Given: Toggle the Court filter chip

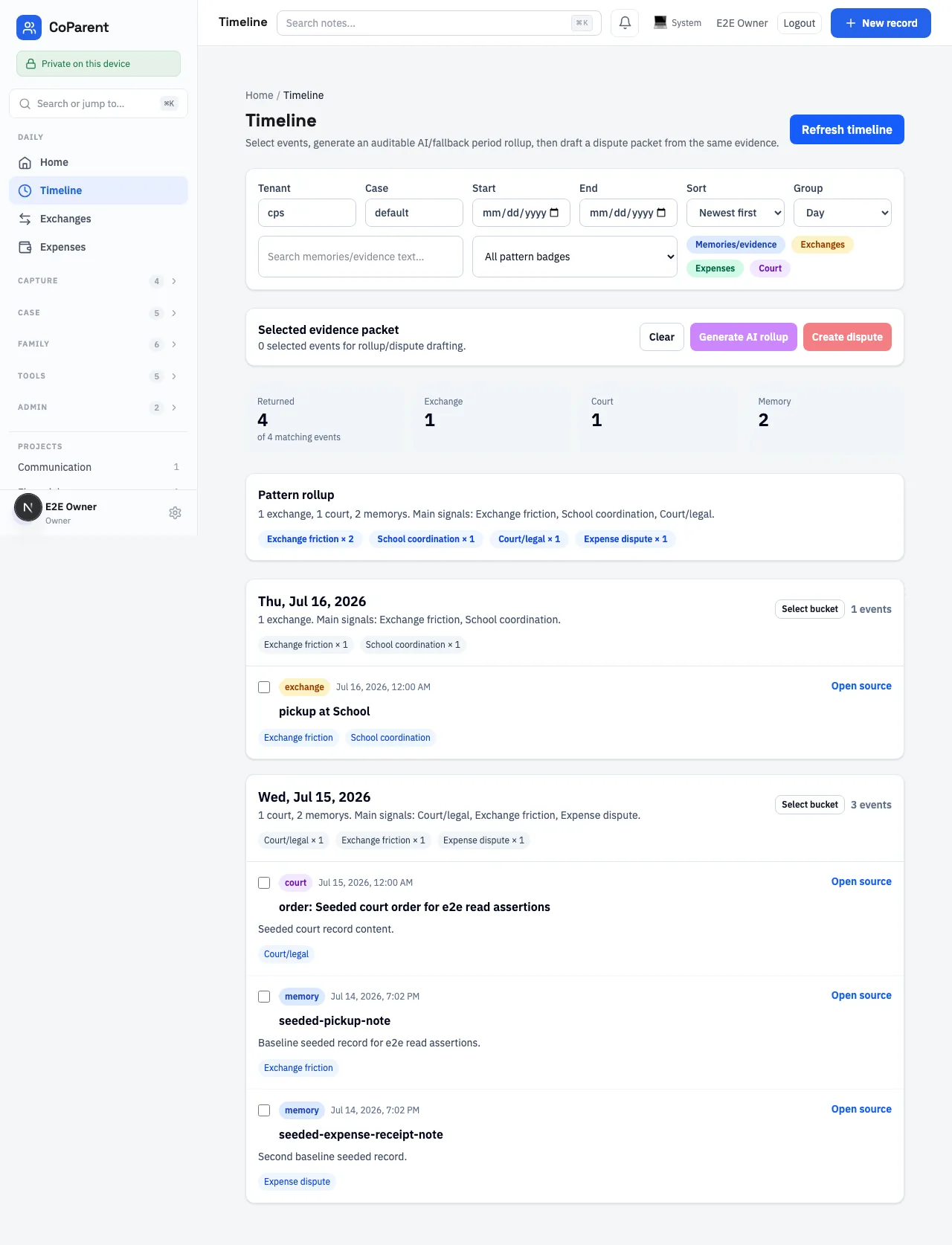Looking at the screenshot, I should point(770,268).
